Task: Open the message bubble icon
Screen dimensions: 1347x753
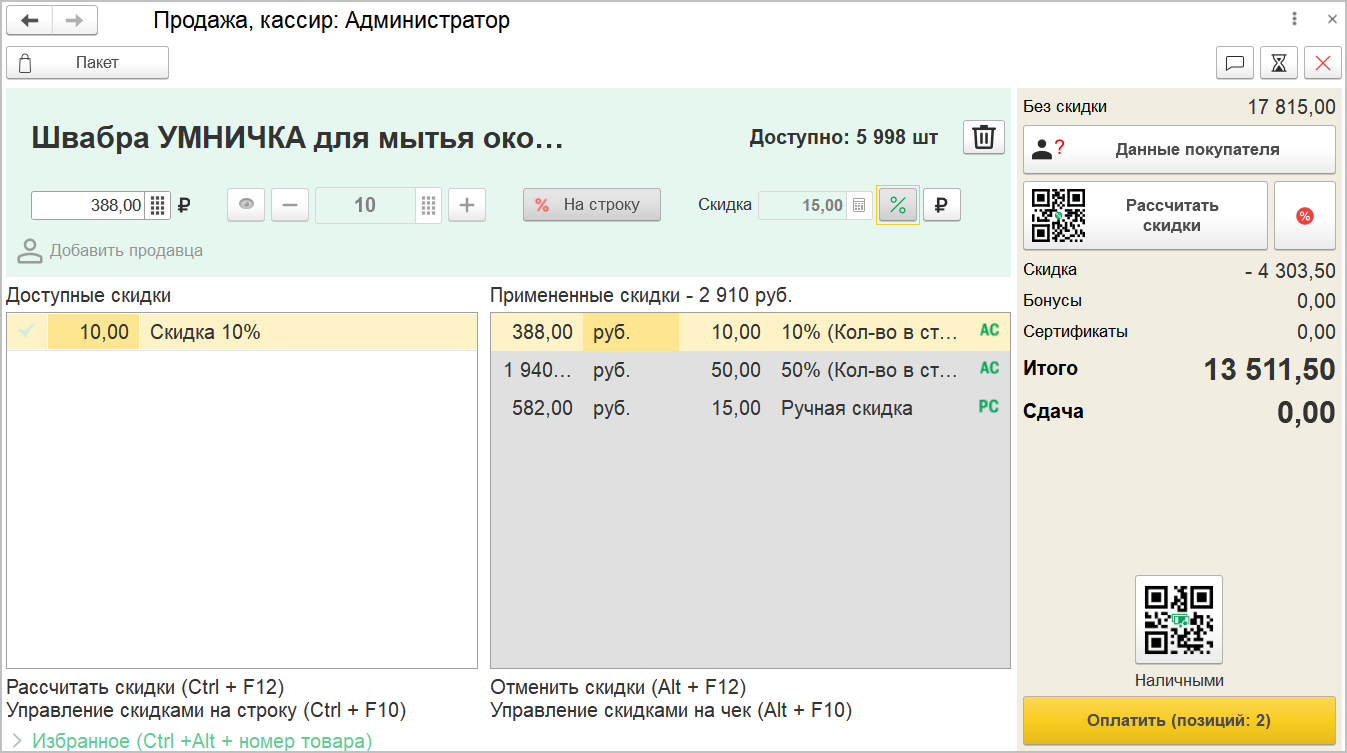Action: coord(1235,63)
